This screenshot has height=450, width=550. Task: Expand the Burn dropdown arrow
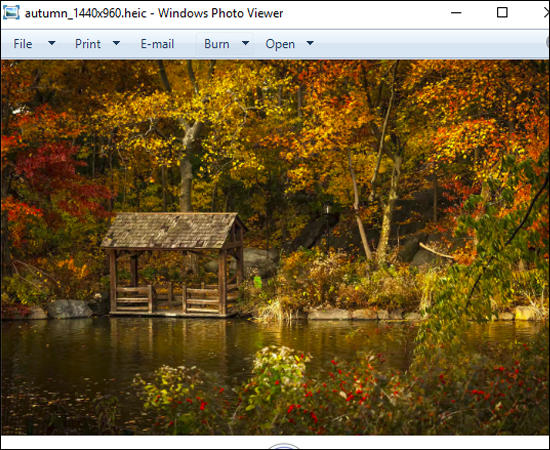[246, 43]
